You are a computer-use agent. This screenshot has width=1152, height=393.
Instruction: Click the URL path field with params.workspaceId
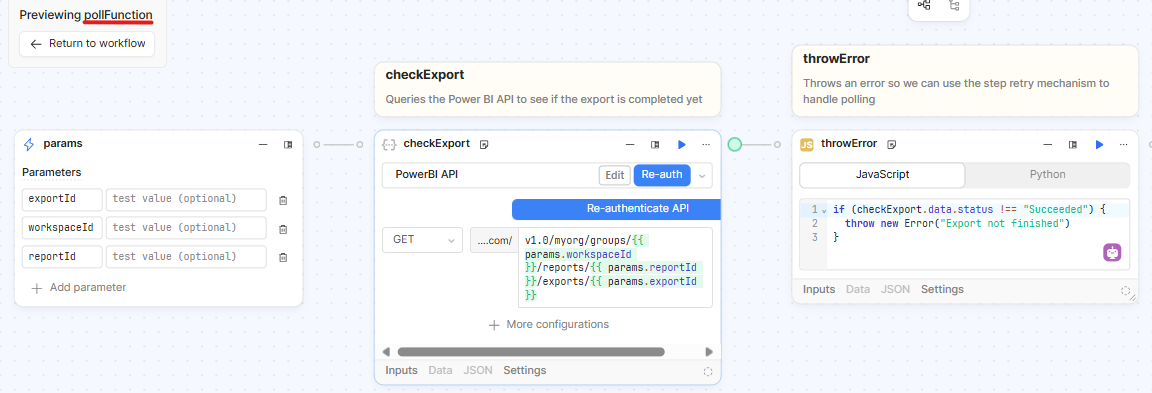click(615, 267)
